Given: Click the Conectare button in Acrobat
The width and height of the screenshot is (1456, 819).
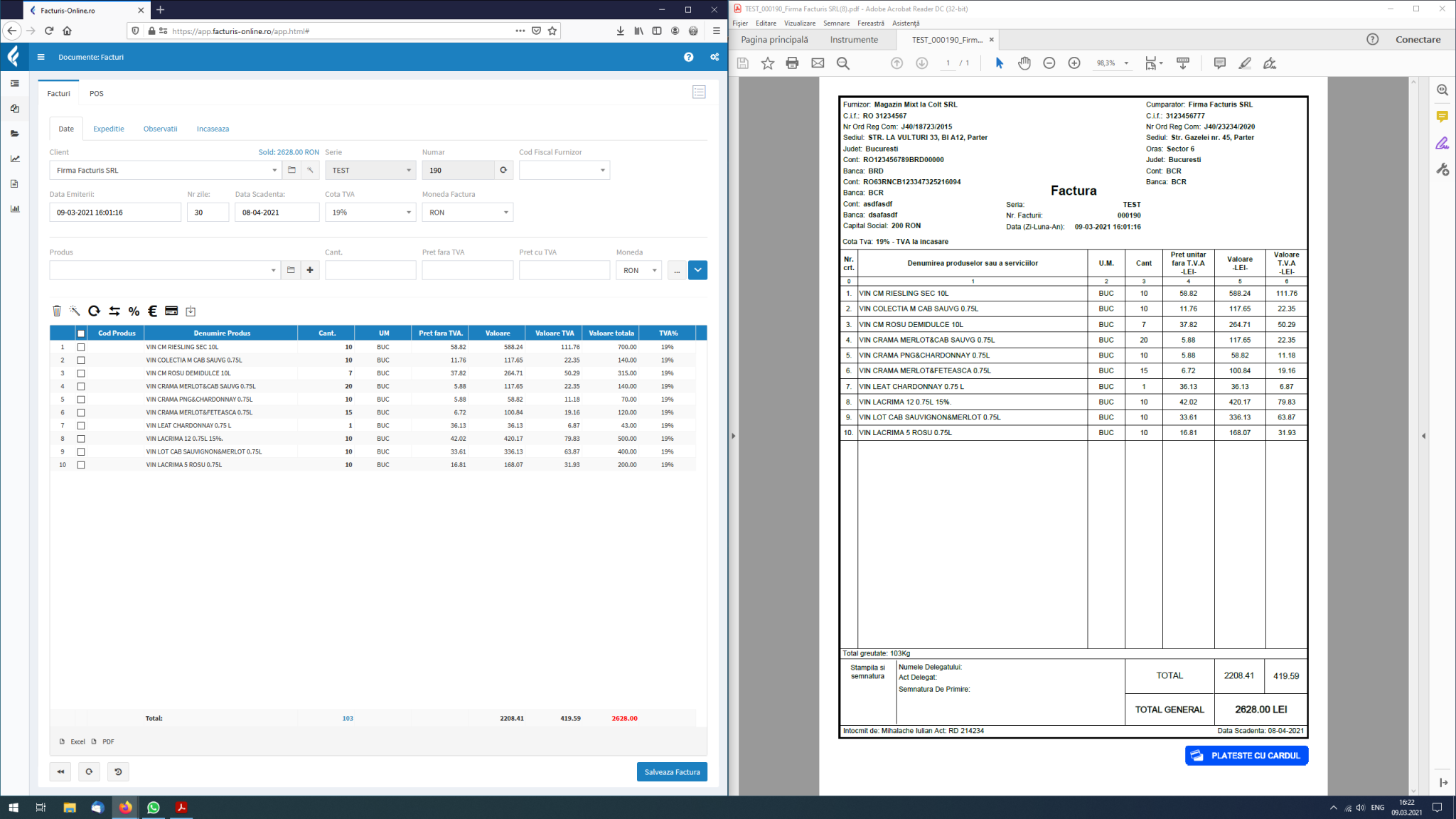Looking at the screenshot, I should pos(1418,40).
